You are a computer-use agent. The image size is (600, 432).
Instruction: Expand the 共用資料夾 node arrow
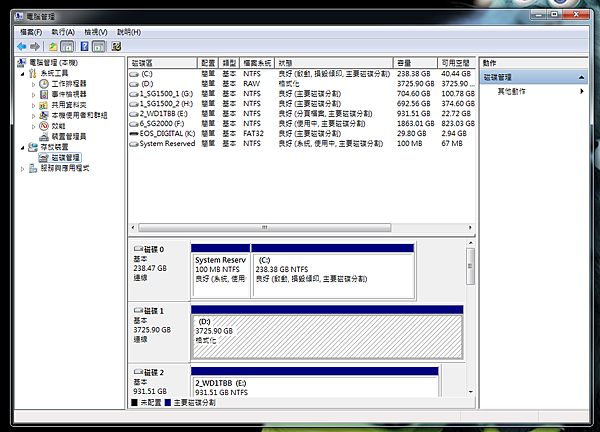[x=33, y=105]
